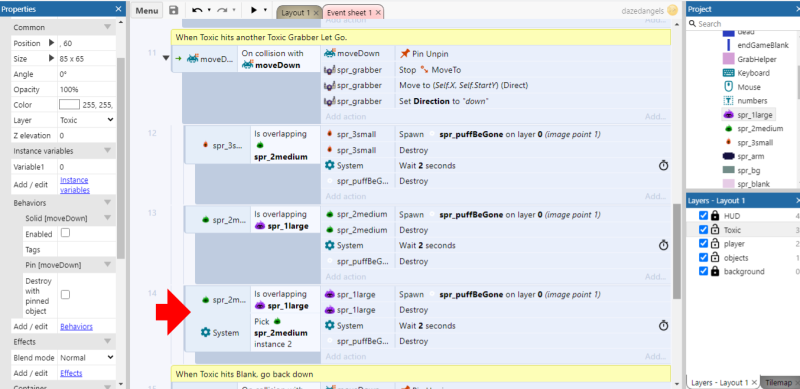Close the Event sheet 1 tab
This screenshot has height=389, width=800.
pyautogui.click(x=378, y=12)
